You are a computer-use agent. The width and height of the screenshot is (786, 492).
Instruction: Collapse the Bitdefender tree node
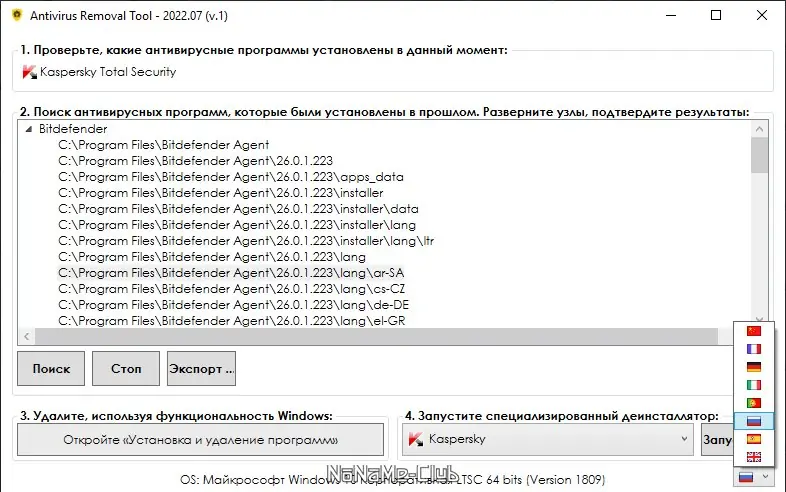(29, 129)
